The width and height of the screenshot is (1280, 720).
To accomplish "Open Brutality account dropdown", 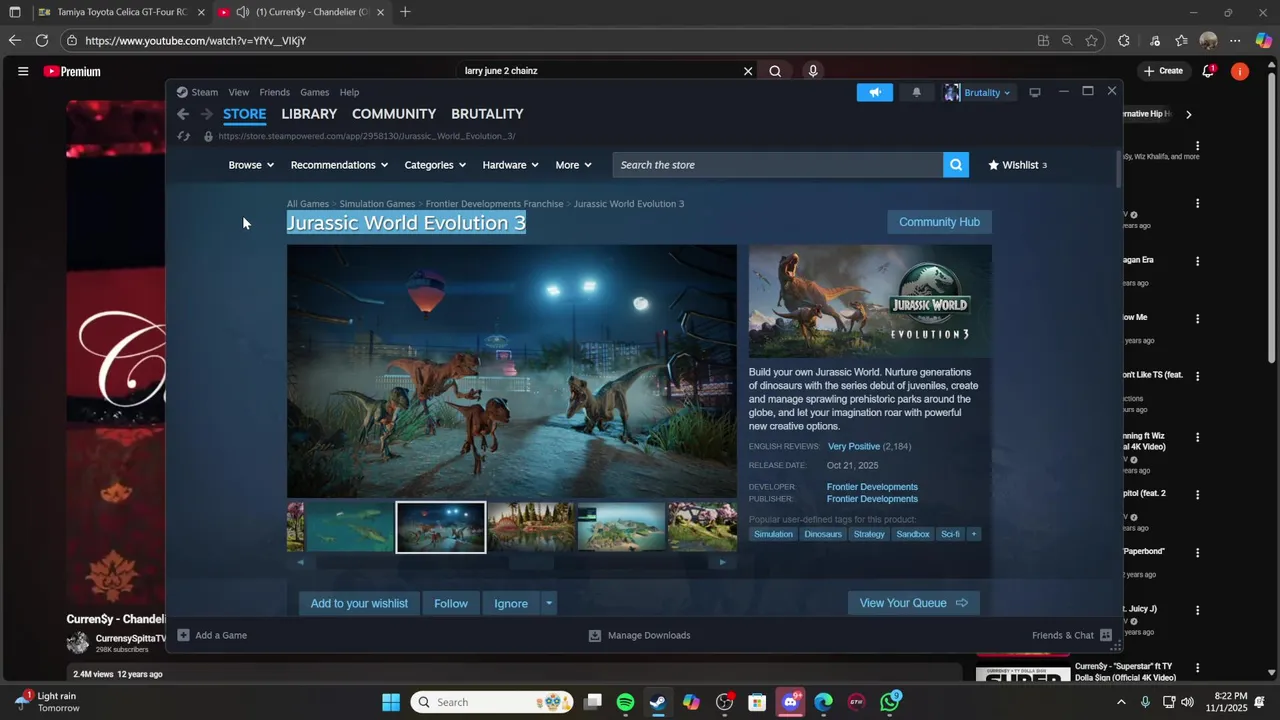I will pos(977,92).
